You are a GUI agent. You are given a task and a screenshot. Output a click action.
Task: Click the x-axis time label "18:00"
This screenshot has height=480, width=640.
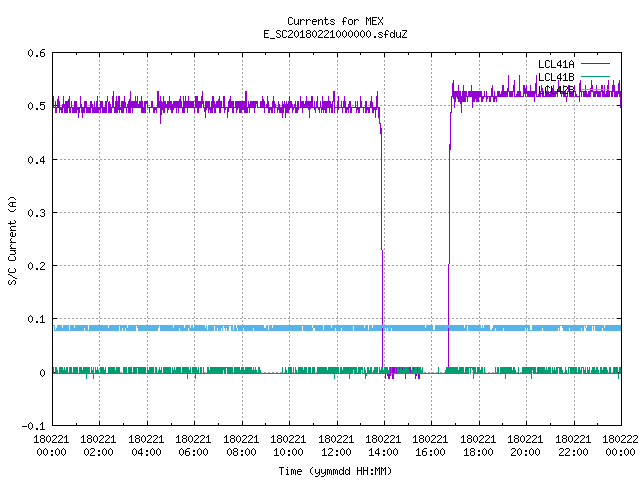pyautogui.click(x=478, y=452)
